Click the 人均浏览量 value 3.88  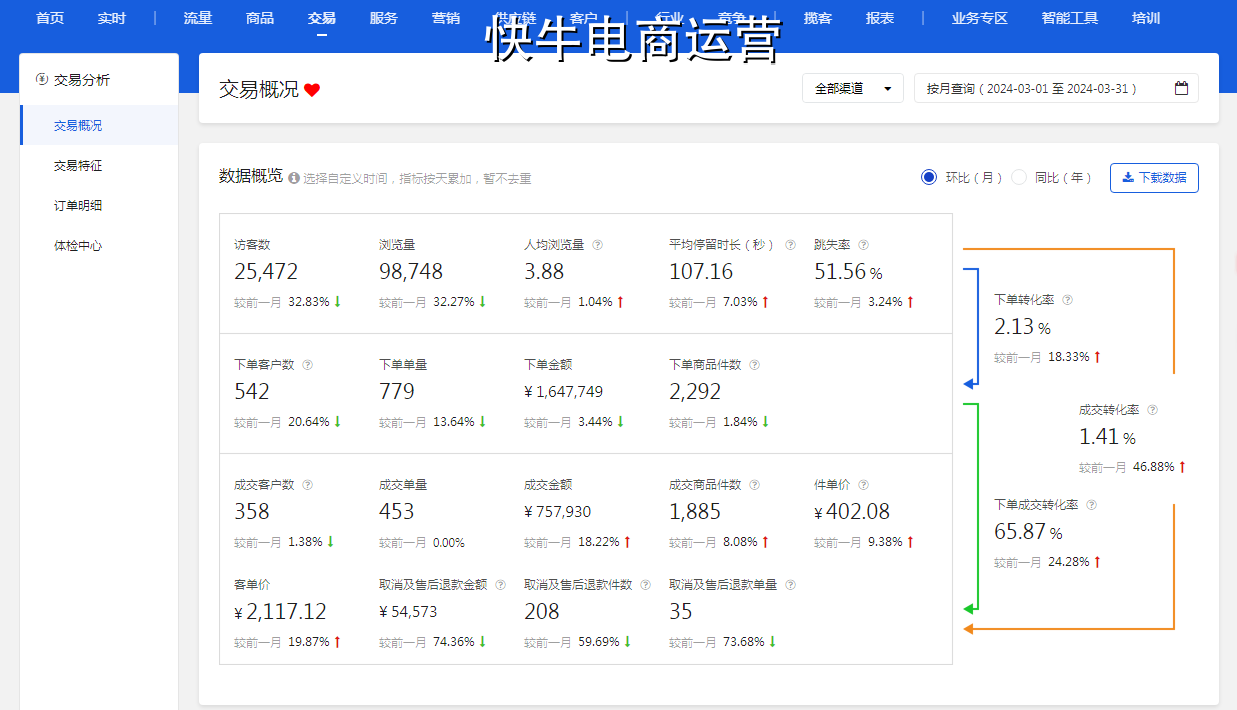pyautogui.click(x=544, y=272)
